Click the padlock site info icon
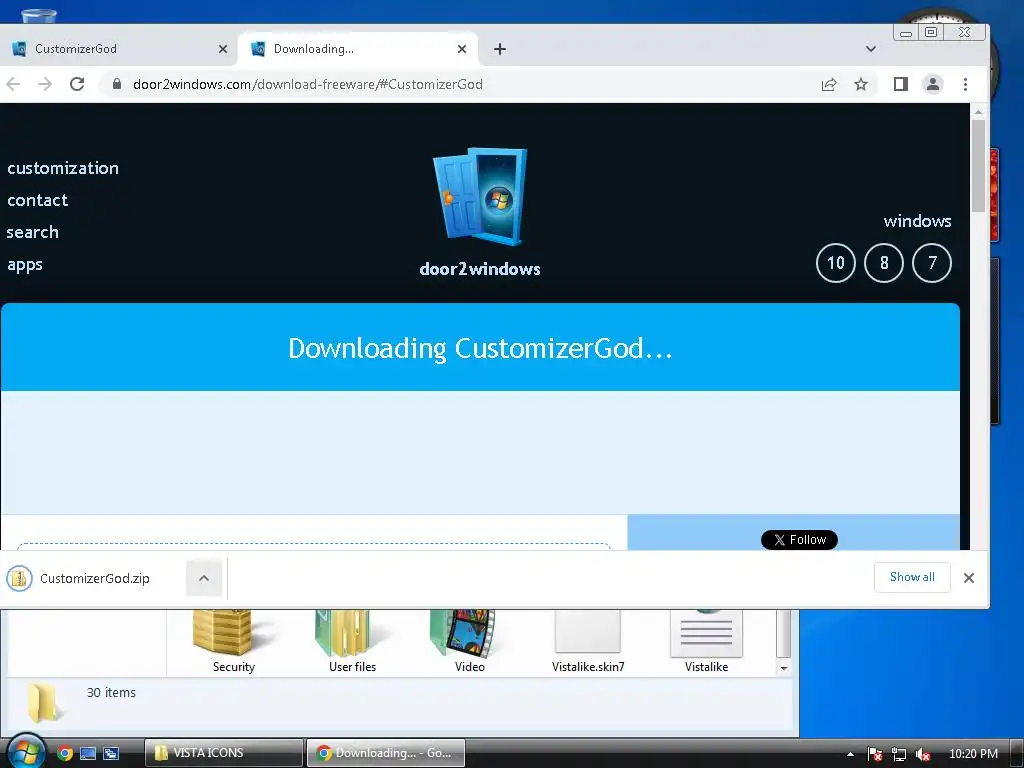The width and height of the screenshot is (1024, 768). [x=117, y=84]
